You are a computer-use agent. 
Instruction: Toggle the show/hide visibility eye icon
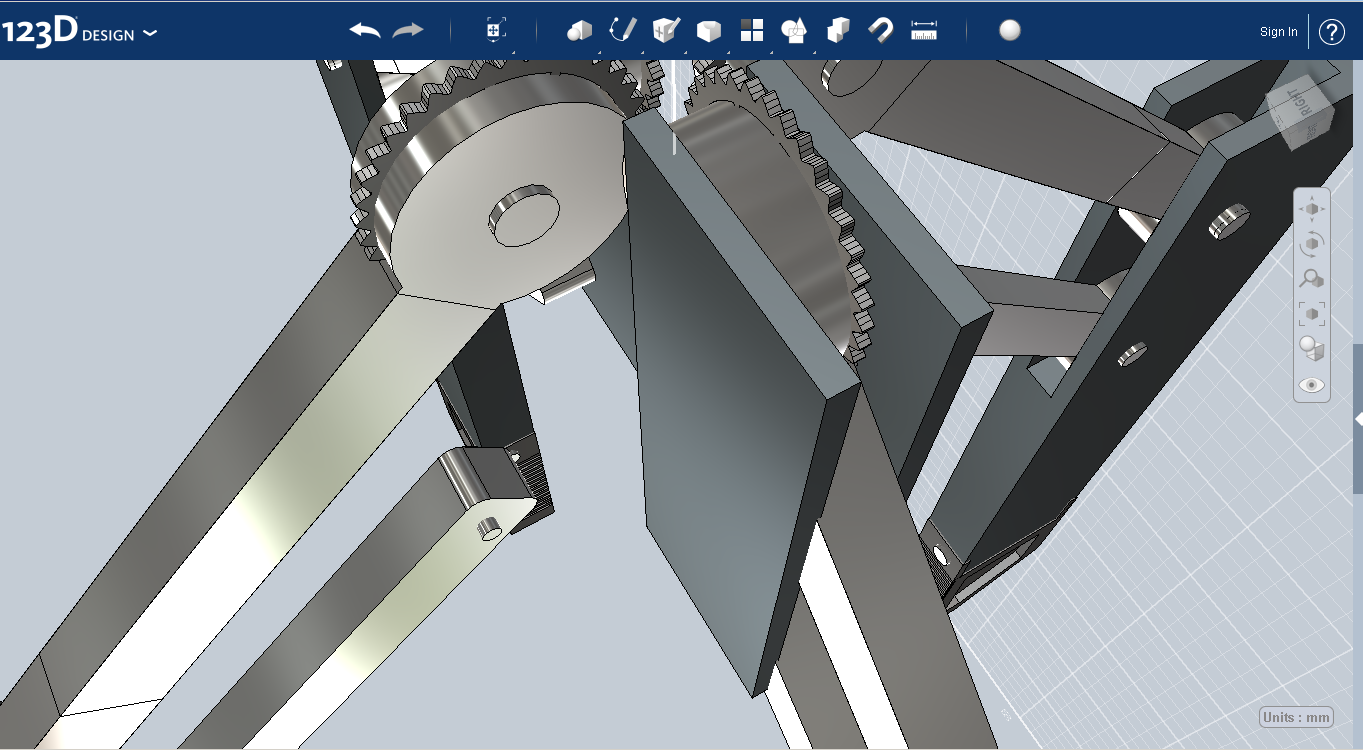click(x=1312, y=385)
